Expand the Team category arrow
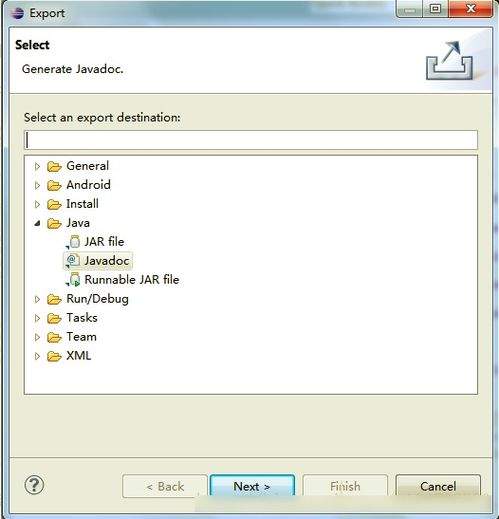This screenshot has width=499, height=519. pos(37,337)
